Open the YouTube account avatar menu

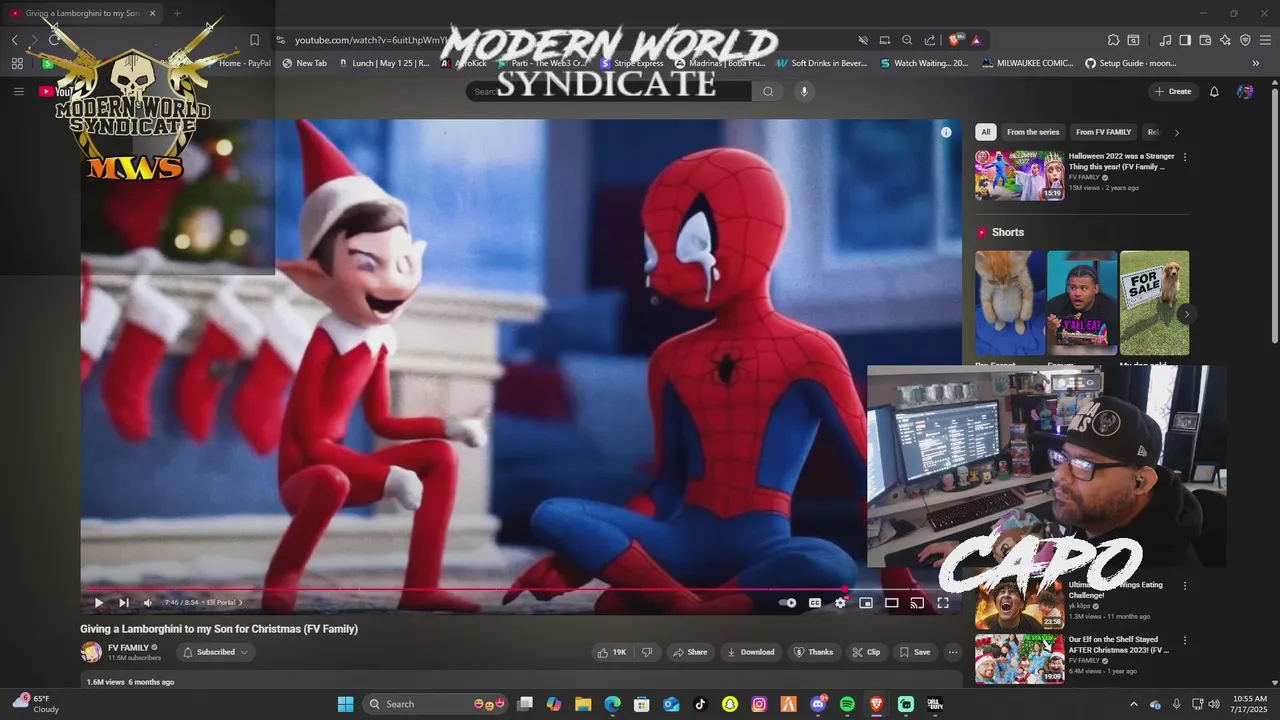click(x=1245, y=91)
